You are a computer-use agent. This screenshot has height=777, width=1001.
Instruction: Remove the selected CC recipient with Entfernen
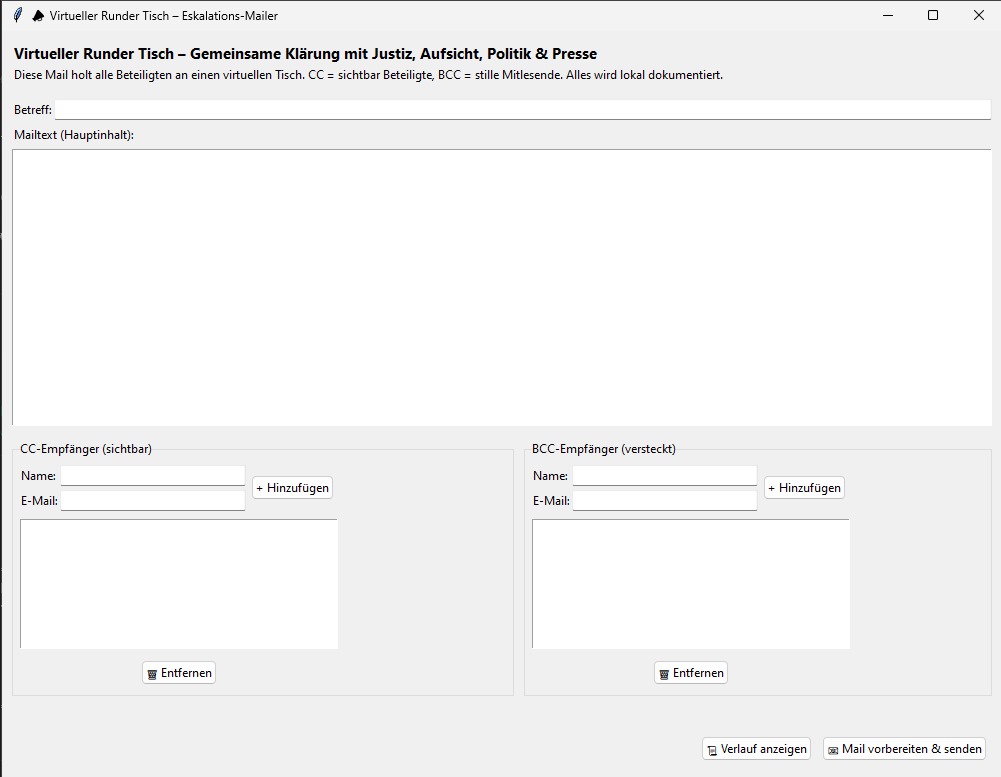click(179, 673)
